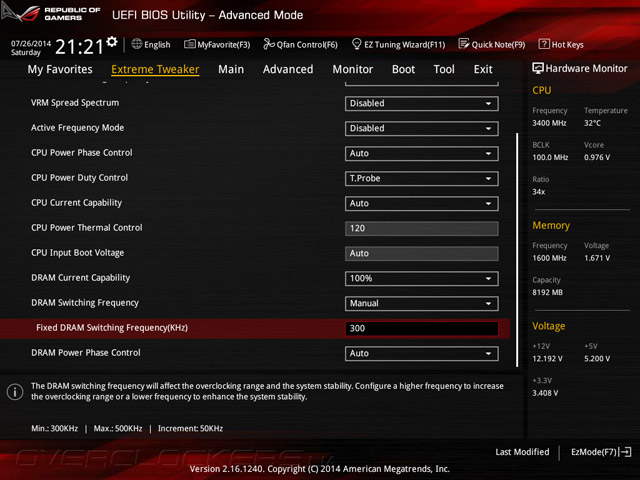Viewport: 640px width, 480px height.
Task: Open the Monitor tab
Action: click(x=353, y=69)
